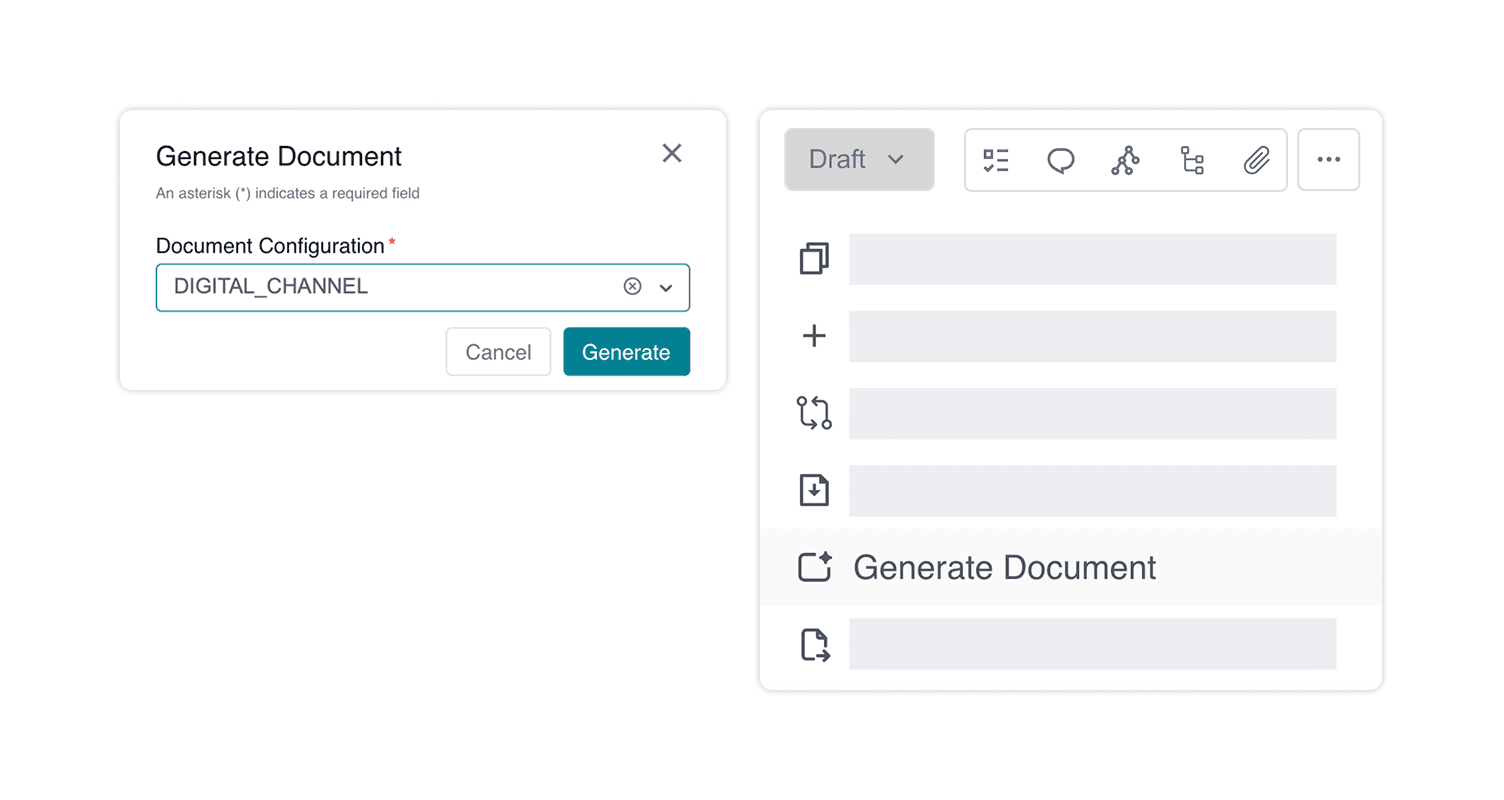Click the asterisk required field note
Image resolution: width=1504 pixels, height=800 pixels.
pos(288,194)
